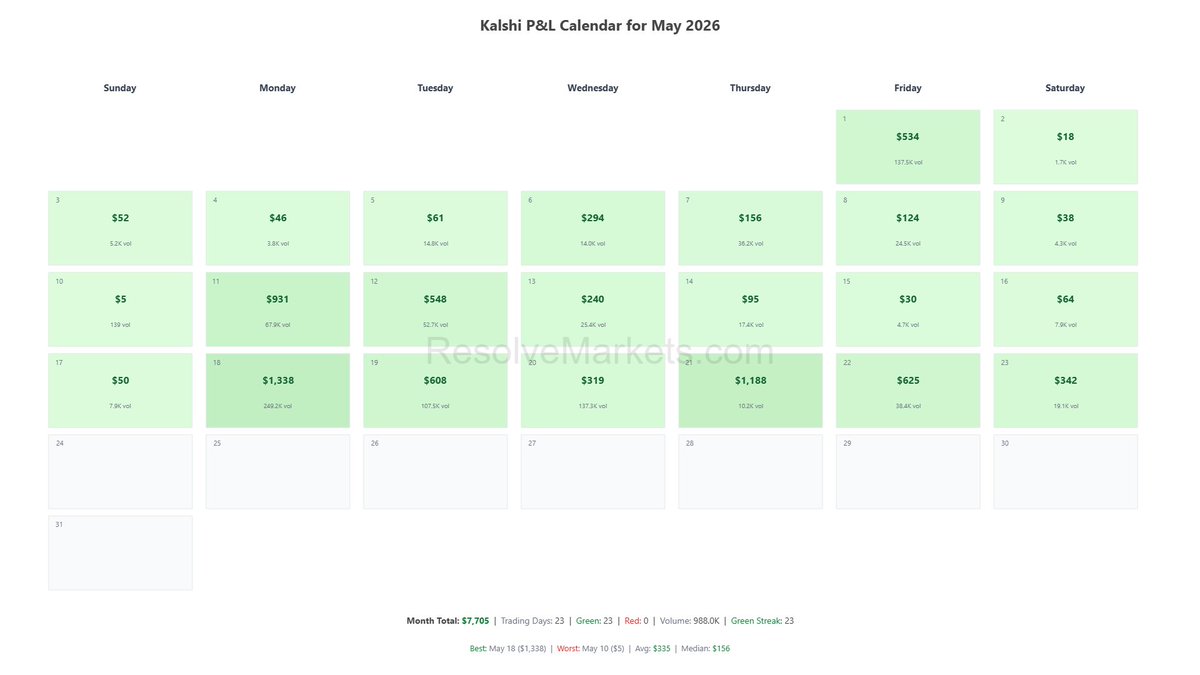Image resolution: width=1200 pixels, height=675 pixels.
Task: Select the May 11 cell with $931
Action: tap(278, 309)
